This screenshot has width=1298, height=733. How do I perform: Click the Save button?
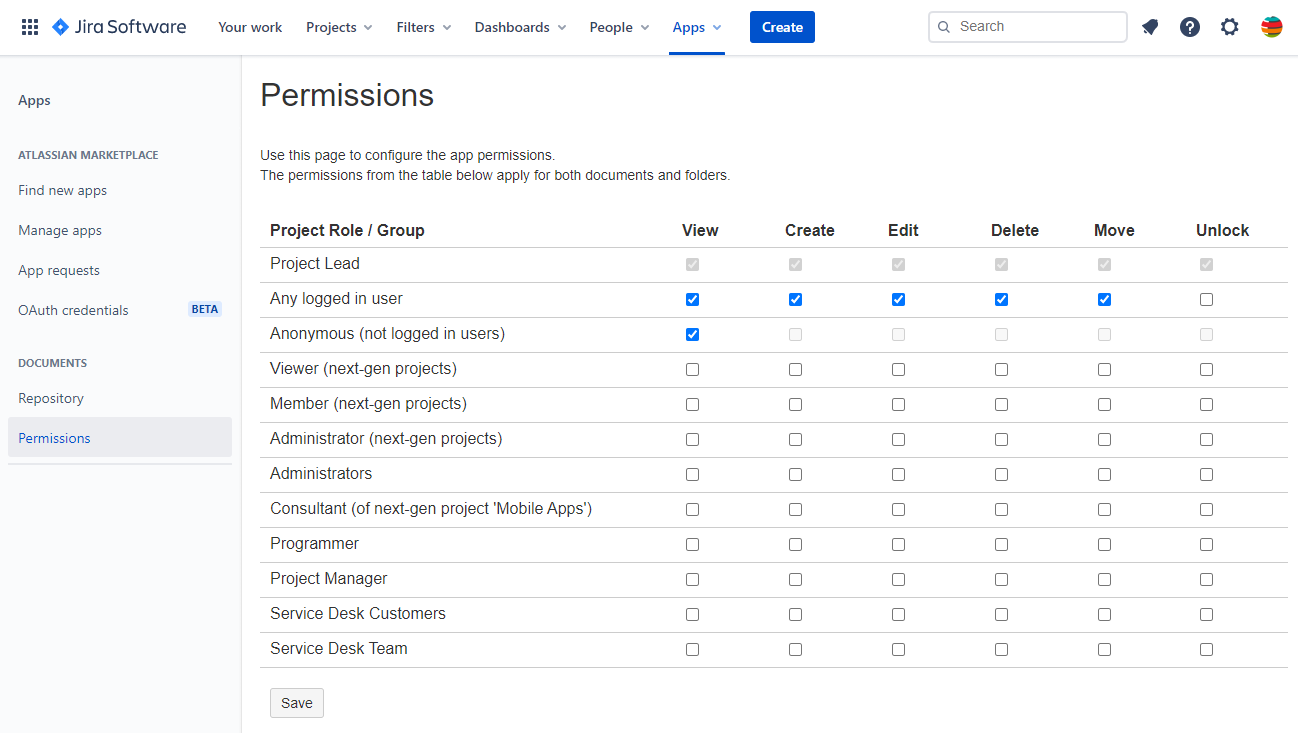click(297, 703)
